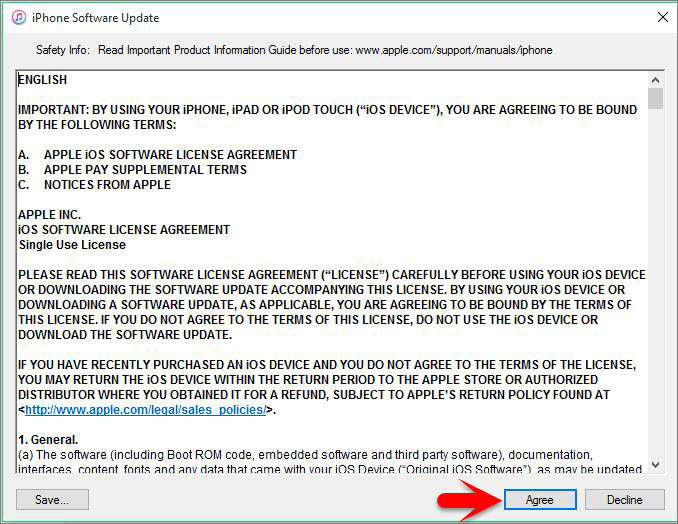Screen dimensions: 678x524
Task: Decline the software license agreement
Action: click(x=625, y=499)
